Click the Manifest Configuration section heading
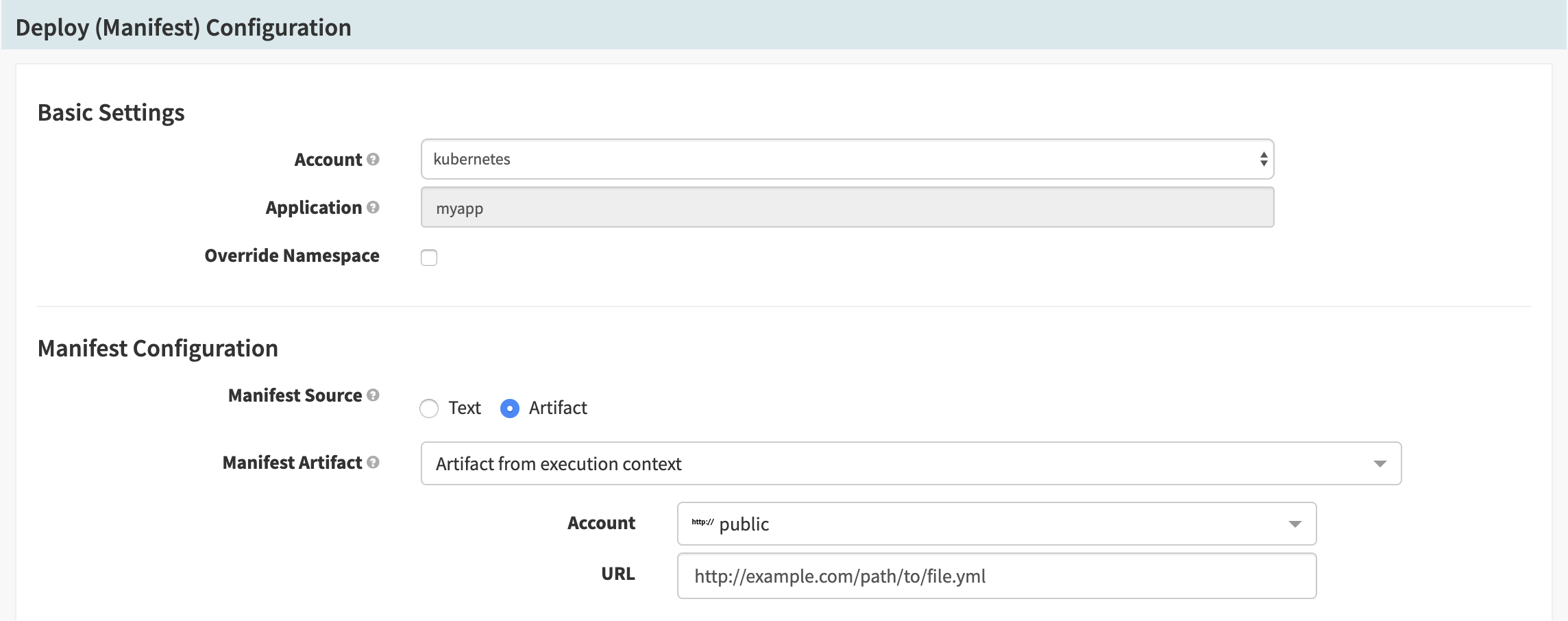1568x621 pixels. tap(159, 348)
